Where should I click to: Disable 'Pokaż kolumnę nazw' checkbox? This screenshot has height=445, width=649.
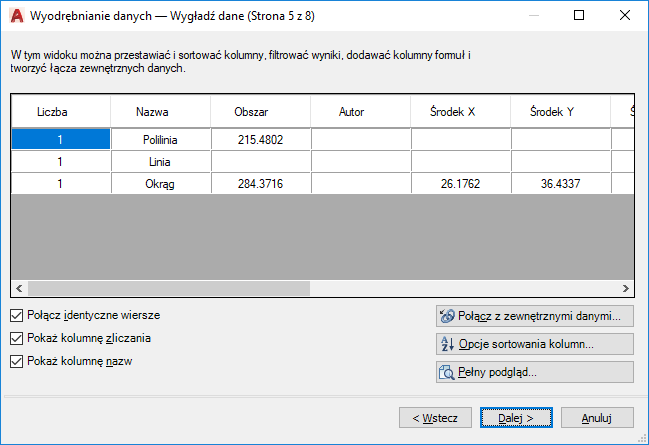(16, 361)
